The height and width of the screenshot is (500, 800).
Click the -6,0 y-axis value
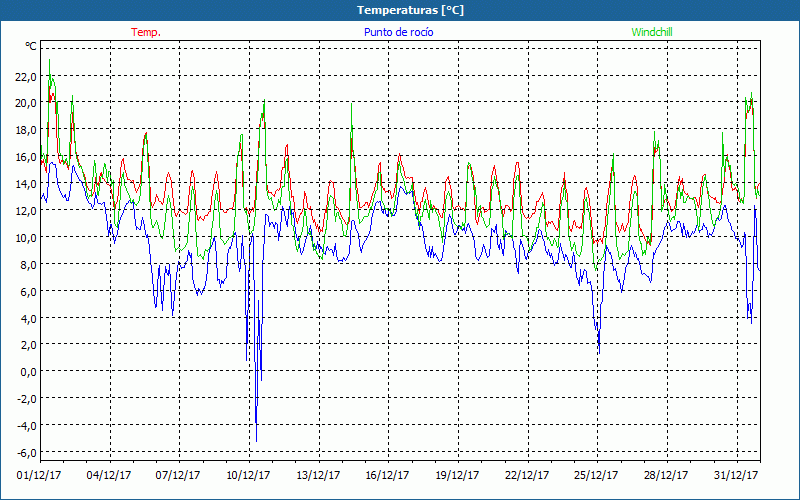click(27, 453)
